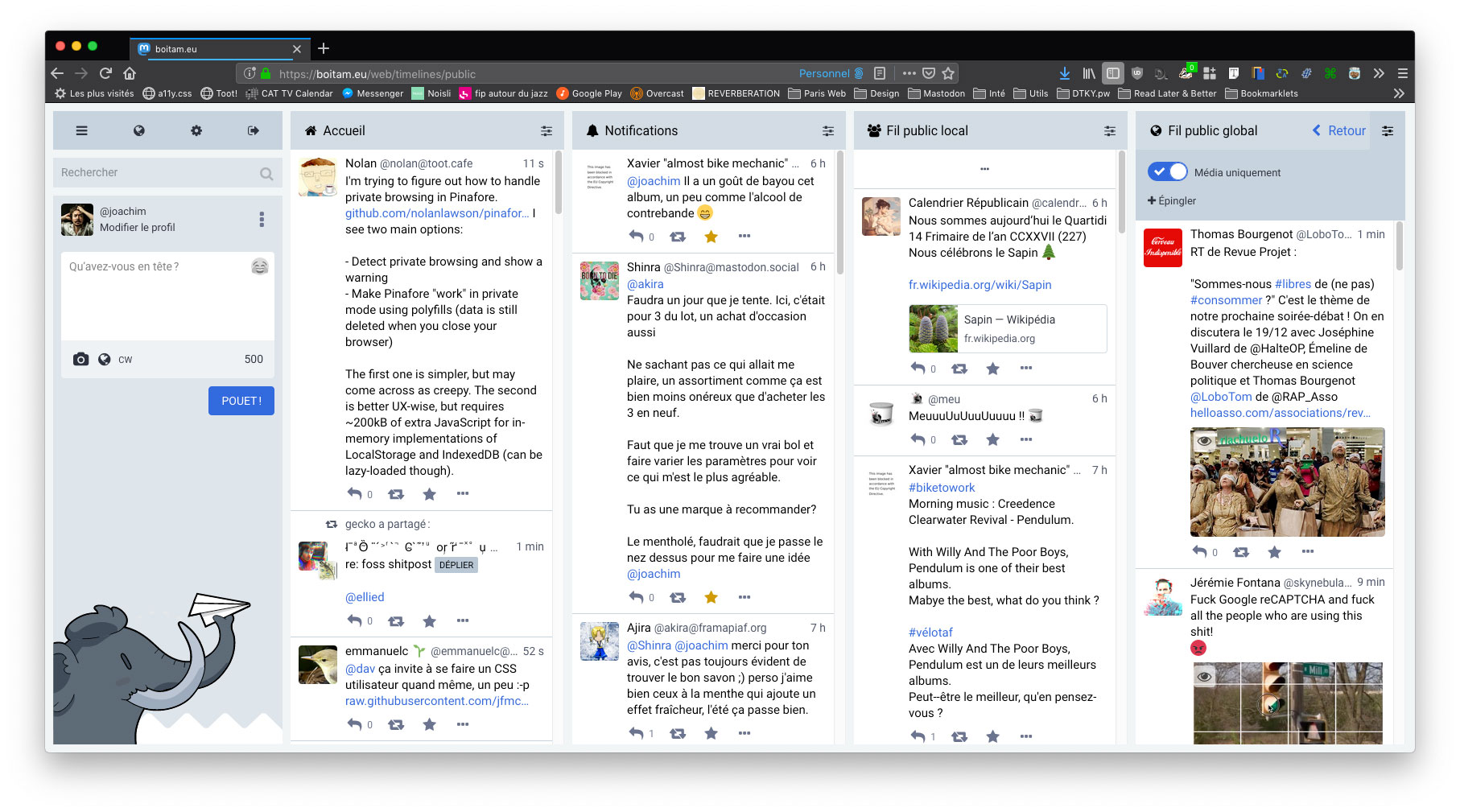Expand the DÉPLIER collapsed toot
The image size is (1460, 812).
click(x=456, y=565)
